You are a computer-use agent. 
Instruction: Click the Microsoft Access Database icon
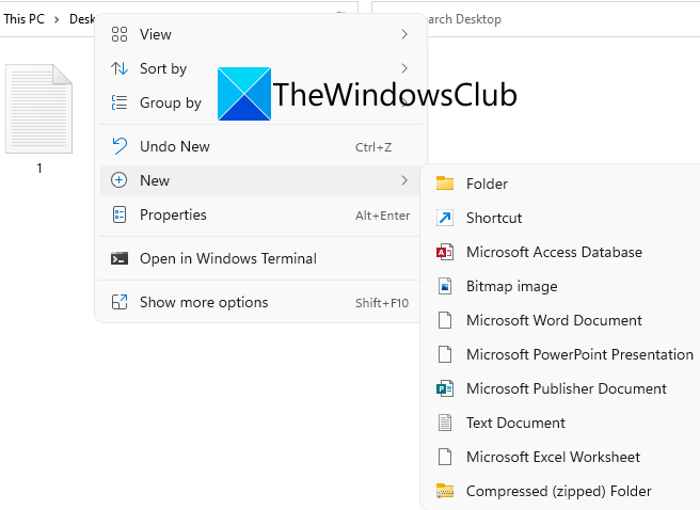(x=445, y=252)
